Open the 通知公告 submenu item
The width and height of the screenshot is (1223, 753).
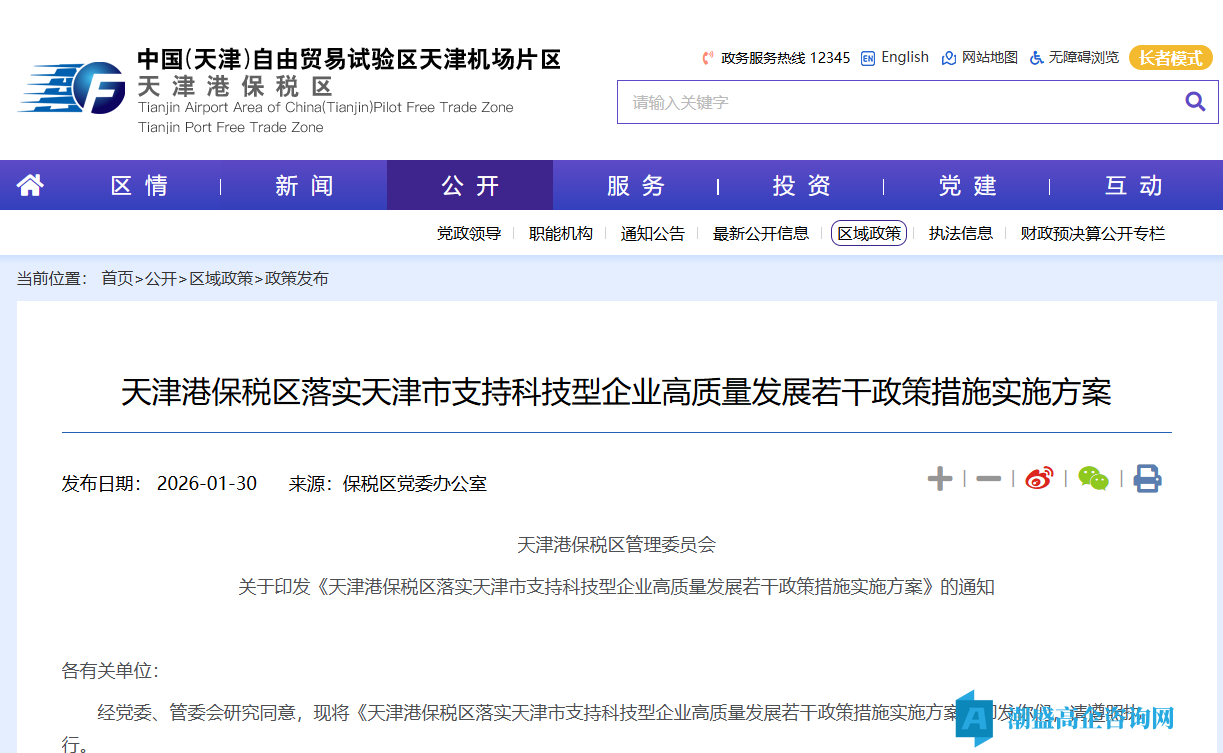[x=652, y=233]
